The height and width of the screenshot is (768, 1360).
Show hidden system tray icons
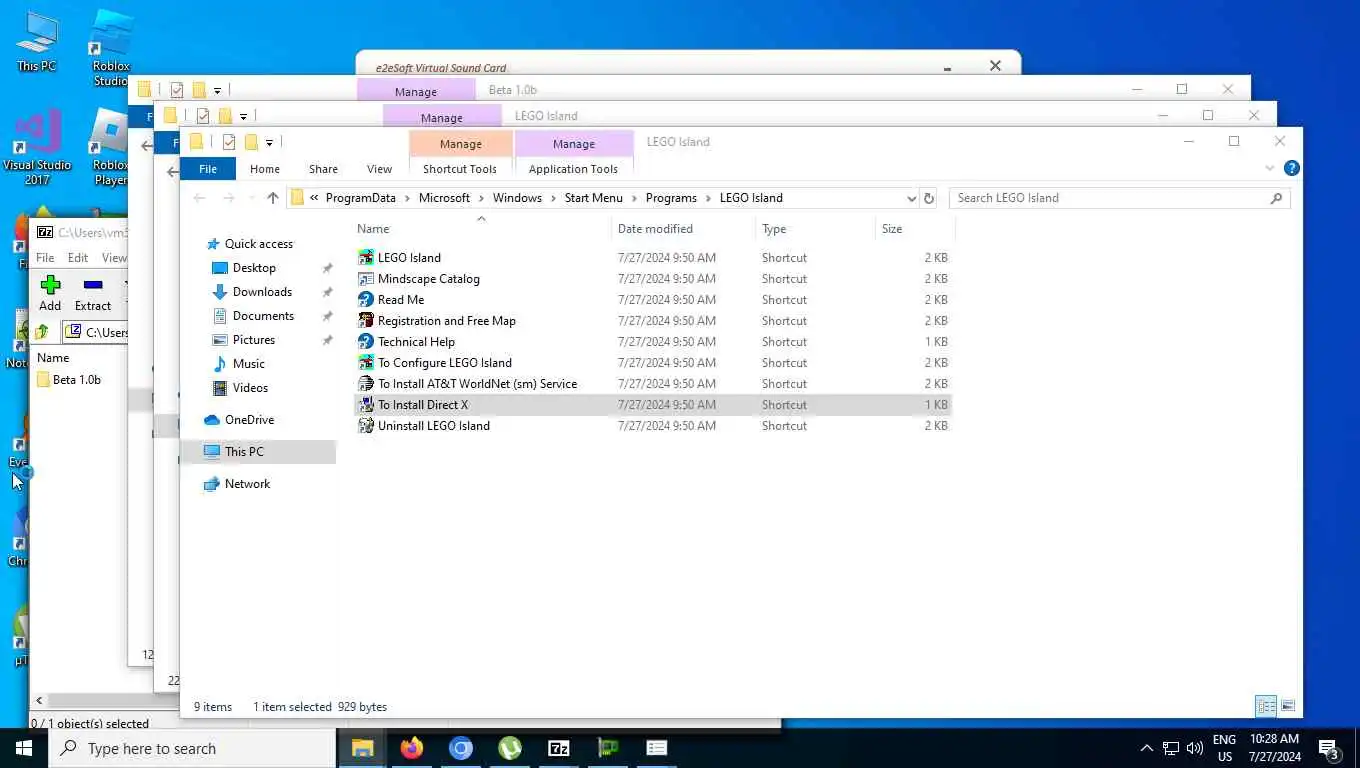[x=1146, y=748]
